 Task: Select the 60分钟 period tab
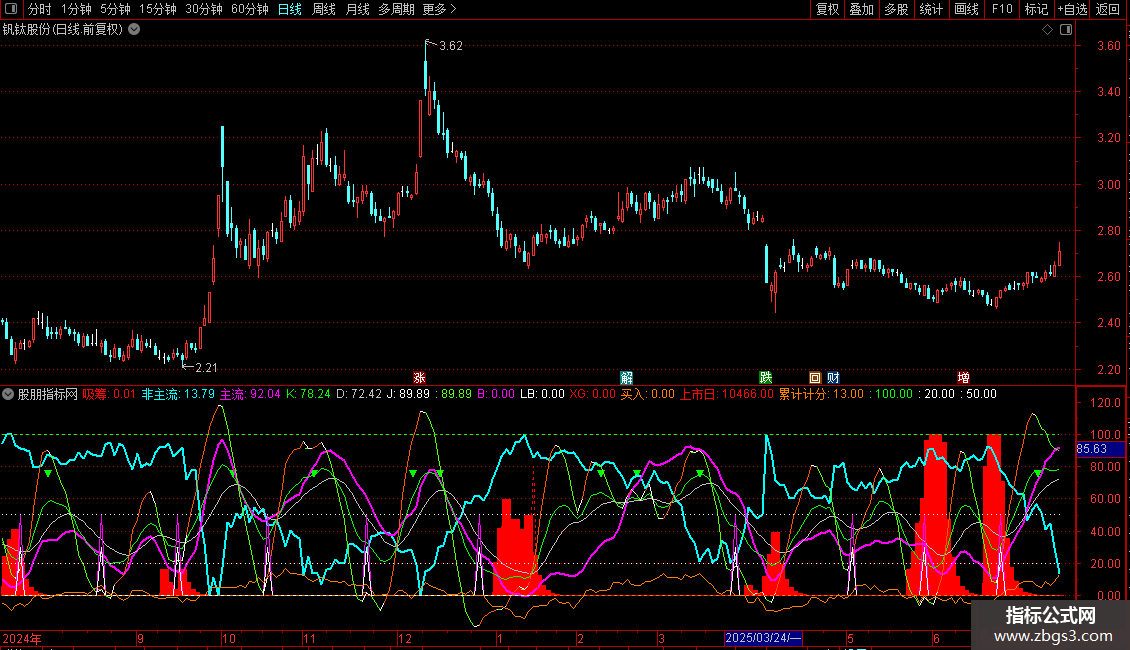250,9
